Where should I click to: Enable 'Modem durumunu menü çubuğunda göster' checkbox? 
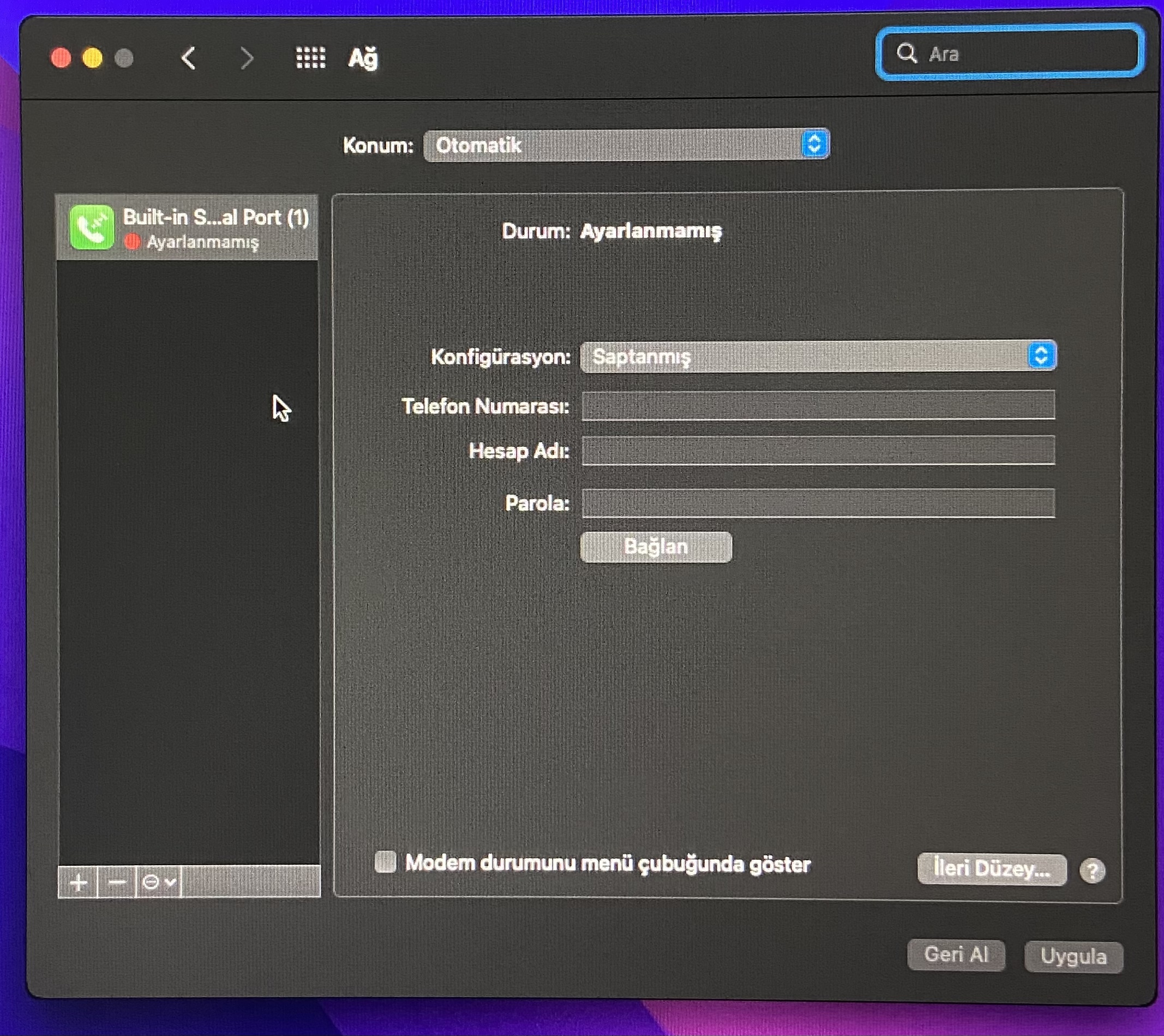click(386, 862)
